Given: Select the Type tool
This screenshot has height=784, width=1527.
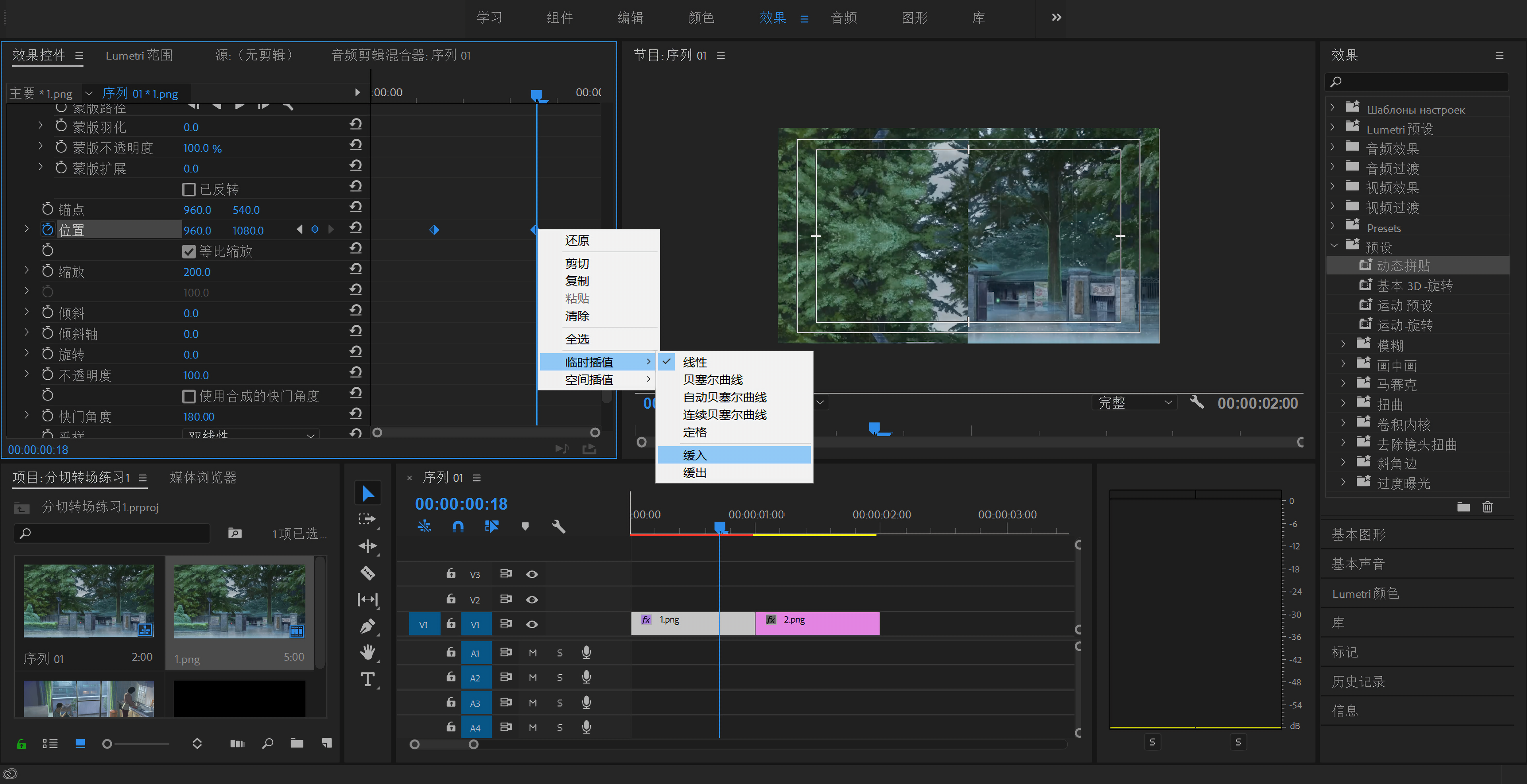Looking at the screenshot, I should 367,679.
